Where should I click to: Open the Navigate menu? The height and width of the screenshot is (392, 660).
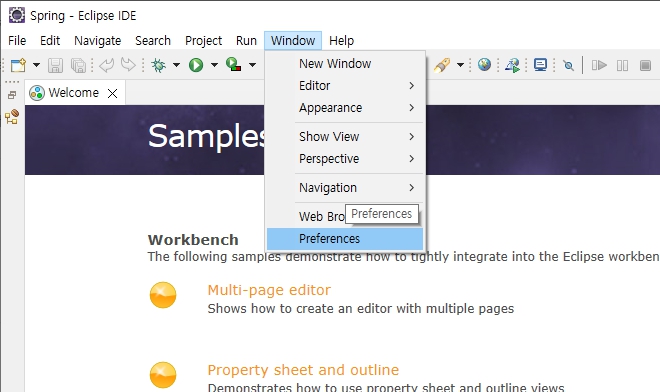click(98, 41)
